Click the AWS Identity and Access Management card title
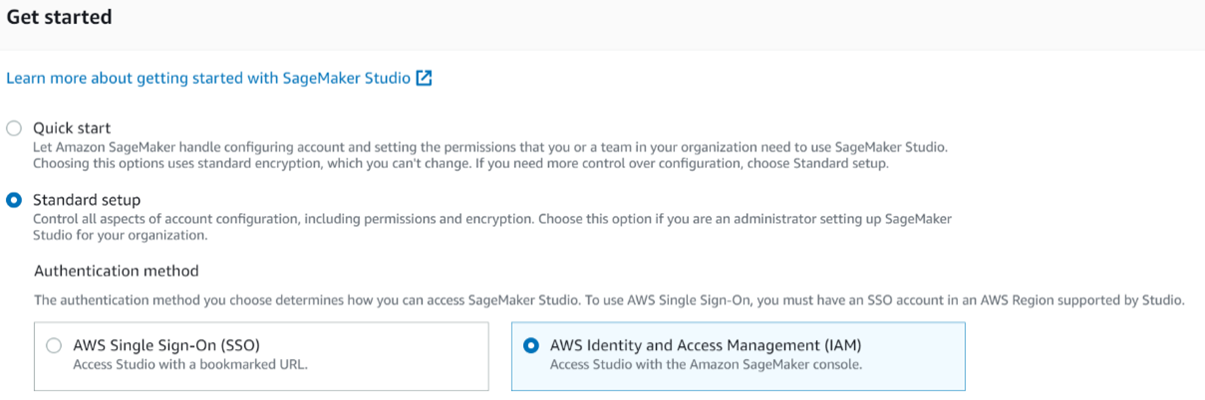1205x400 pixels. pos(706,345)
